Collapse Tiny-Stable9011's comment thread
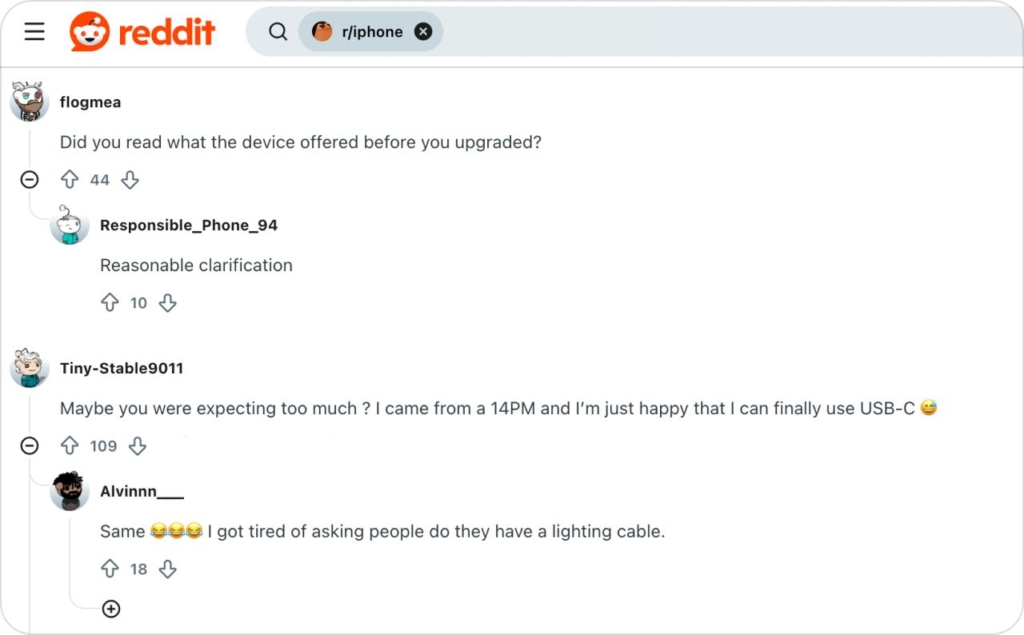Screen dimensions: 1024x635 (x=29, y=446)
